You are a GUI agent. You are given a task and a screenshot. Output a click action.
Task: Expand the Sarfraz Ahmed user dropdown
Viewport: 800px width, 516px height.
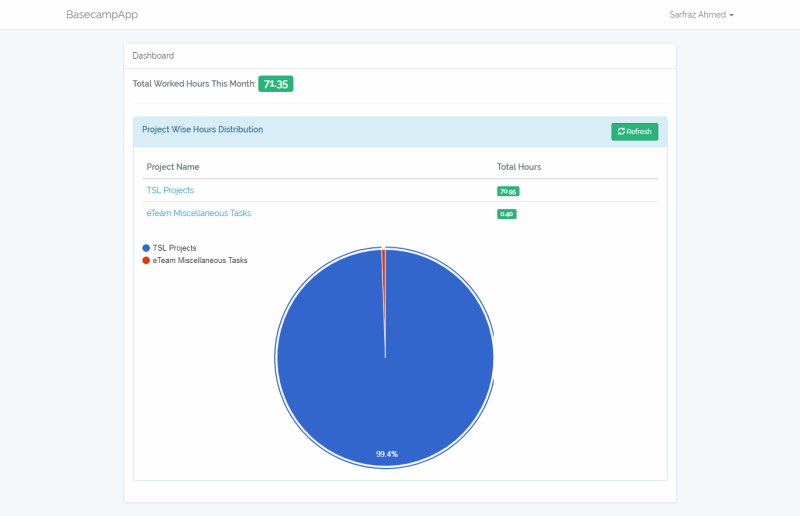click(701, 15)
